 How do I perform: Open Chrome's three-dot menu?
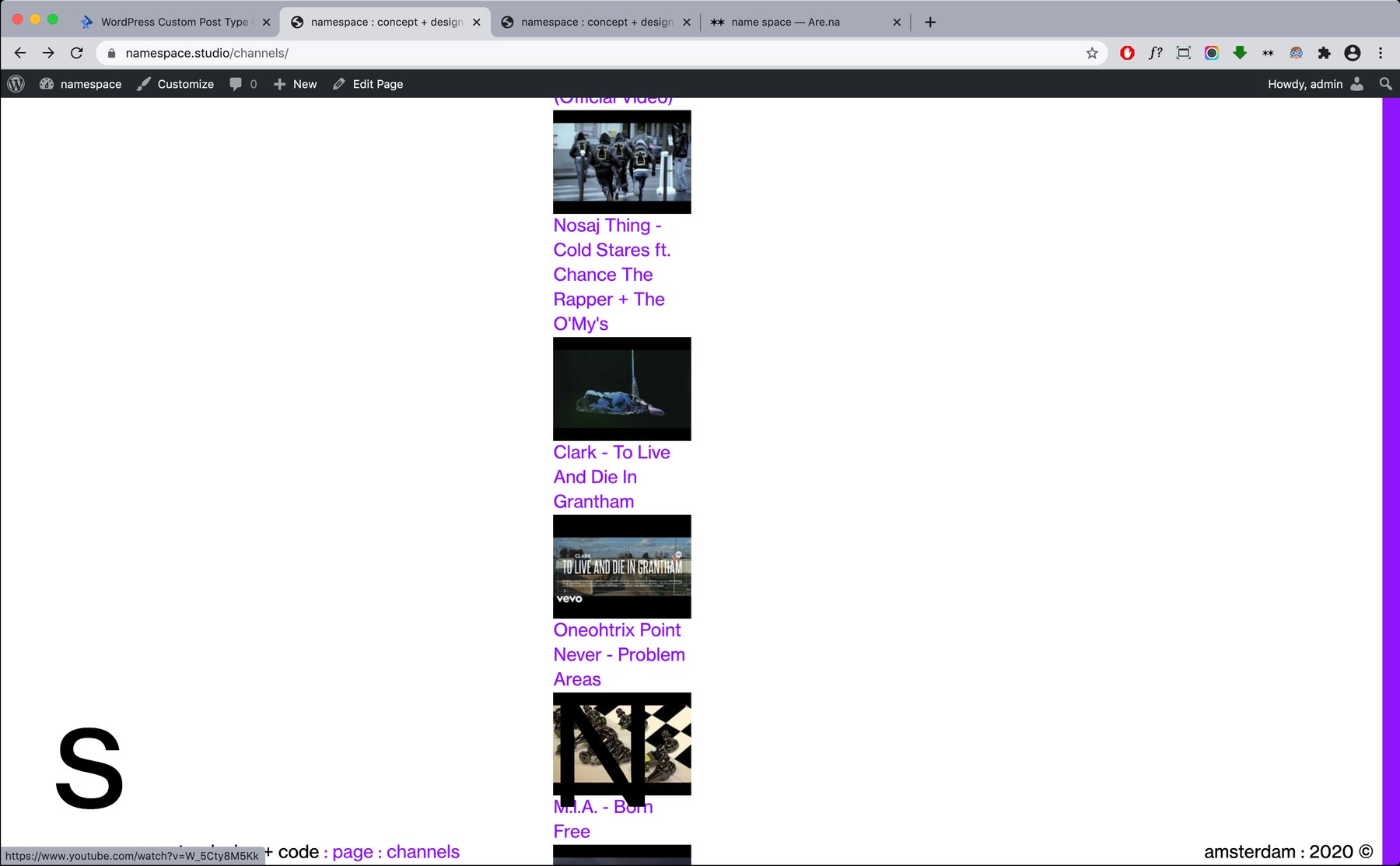click(1381, 53)
